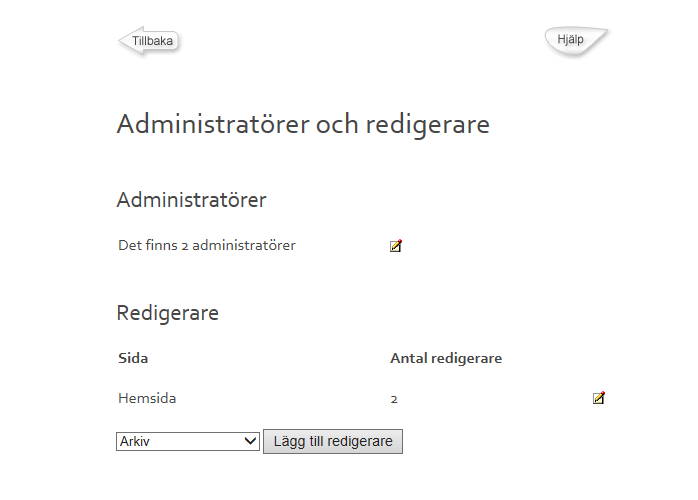
Task: Open the Arkiv page dropdown
Action: tap(188, 441)
